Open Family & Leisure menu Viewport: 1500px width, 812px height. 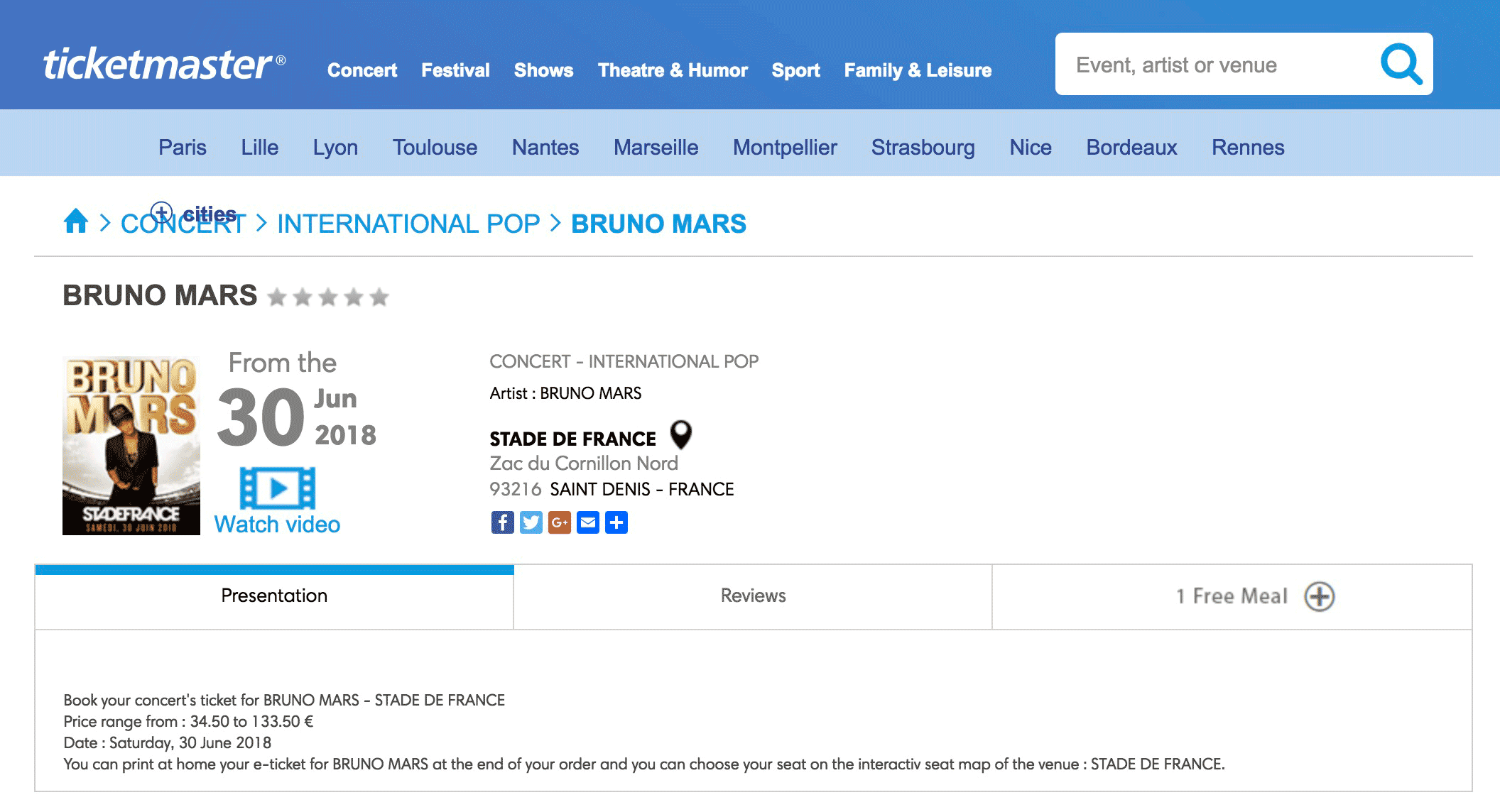point(918,70)
